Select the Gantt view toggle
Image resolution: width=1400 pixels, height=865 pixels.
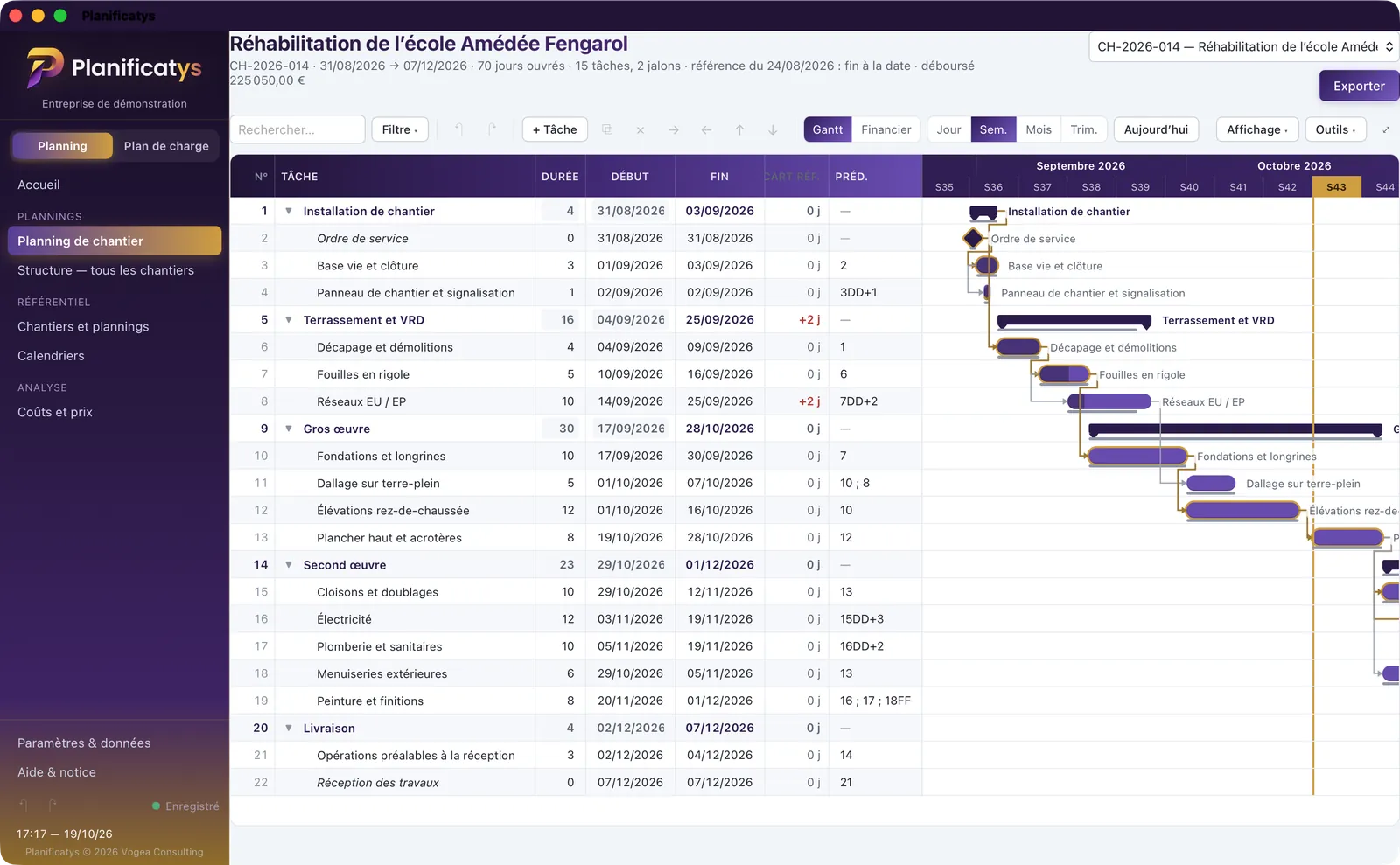click(x=828, y=129)
